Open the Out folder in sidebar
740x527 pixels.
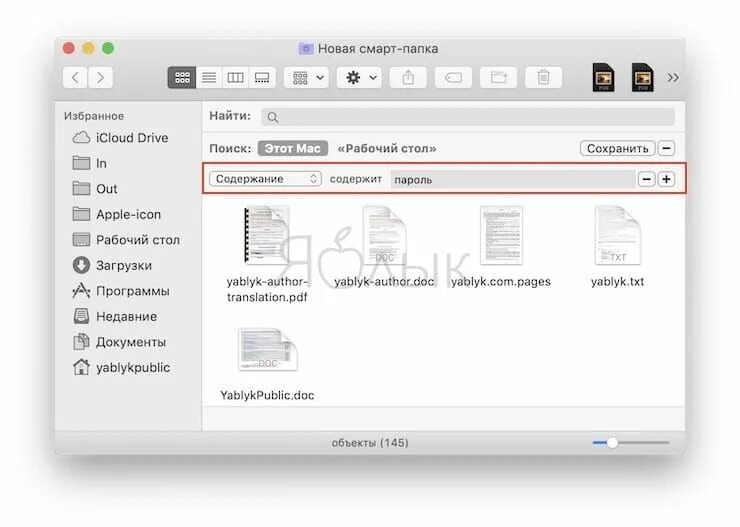click(95, 189)
